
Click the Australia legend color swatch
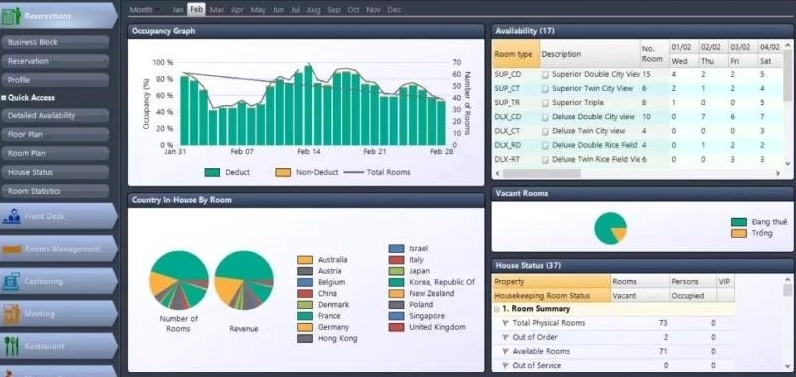point(305,260)
